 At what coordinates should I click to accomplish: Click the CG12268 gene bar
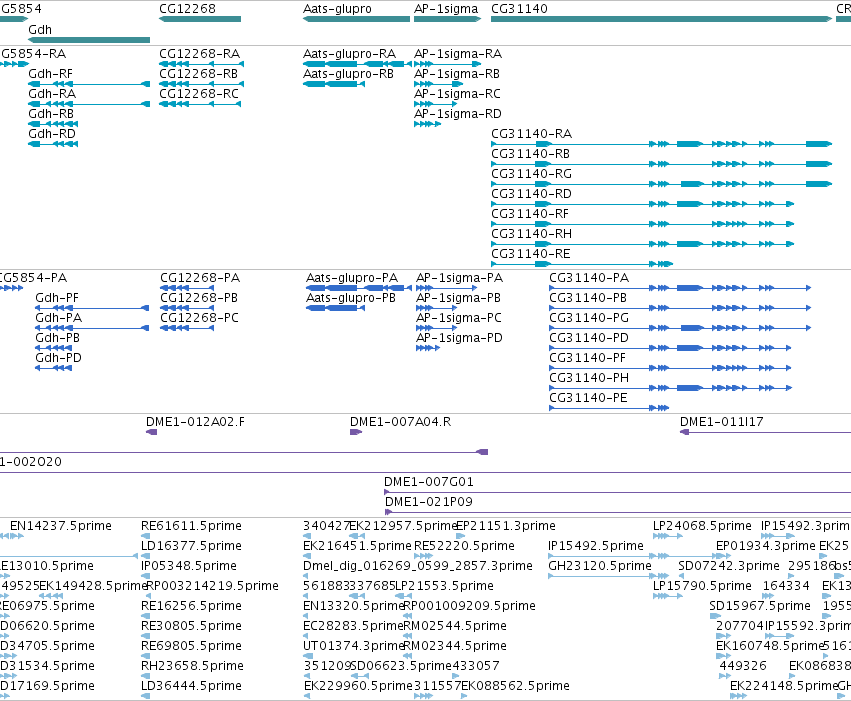[200, 19]
